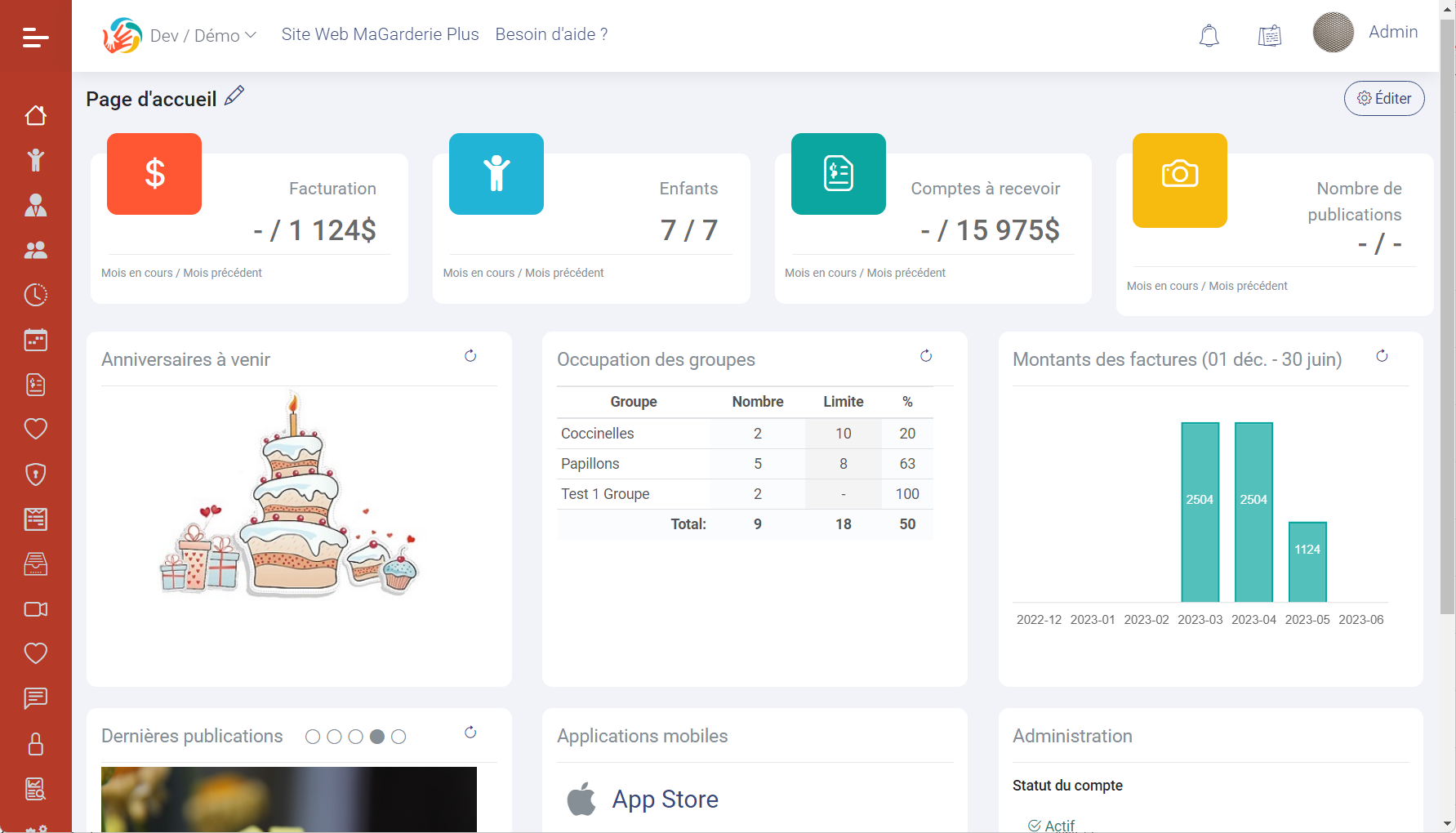Select first publications carousel dot

click(x=313, y=737)
